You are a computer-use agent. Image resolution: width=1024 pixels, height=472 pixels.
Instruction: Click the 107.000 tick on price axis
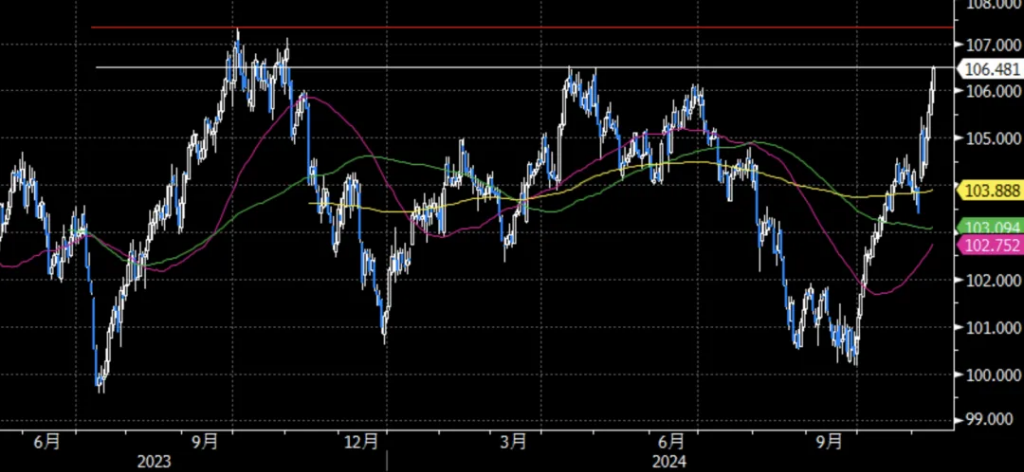pos(988,45)
